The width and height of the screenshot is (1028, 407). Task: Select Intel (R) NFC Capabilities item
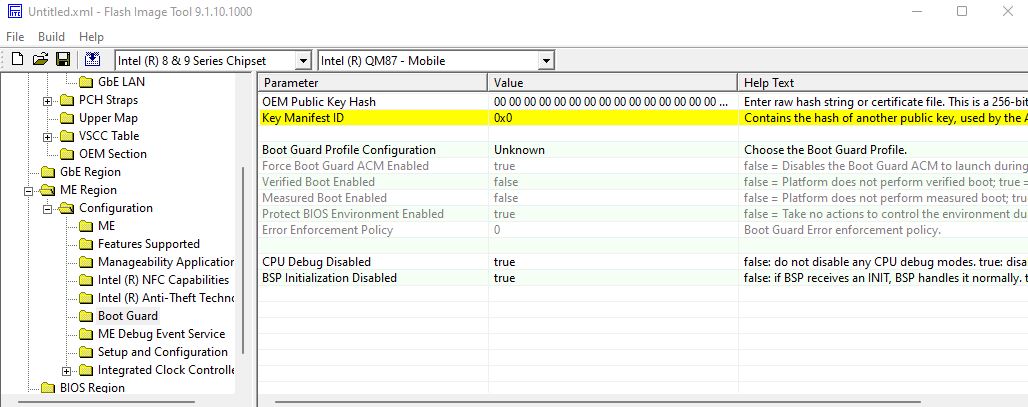tap(163, 280)
